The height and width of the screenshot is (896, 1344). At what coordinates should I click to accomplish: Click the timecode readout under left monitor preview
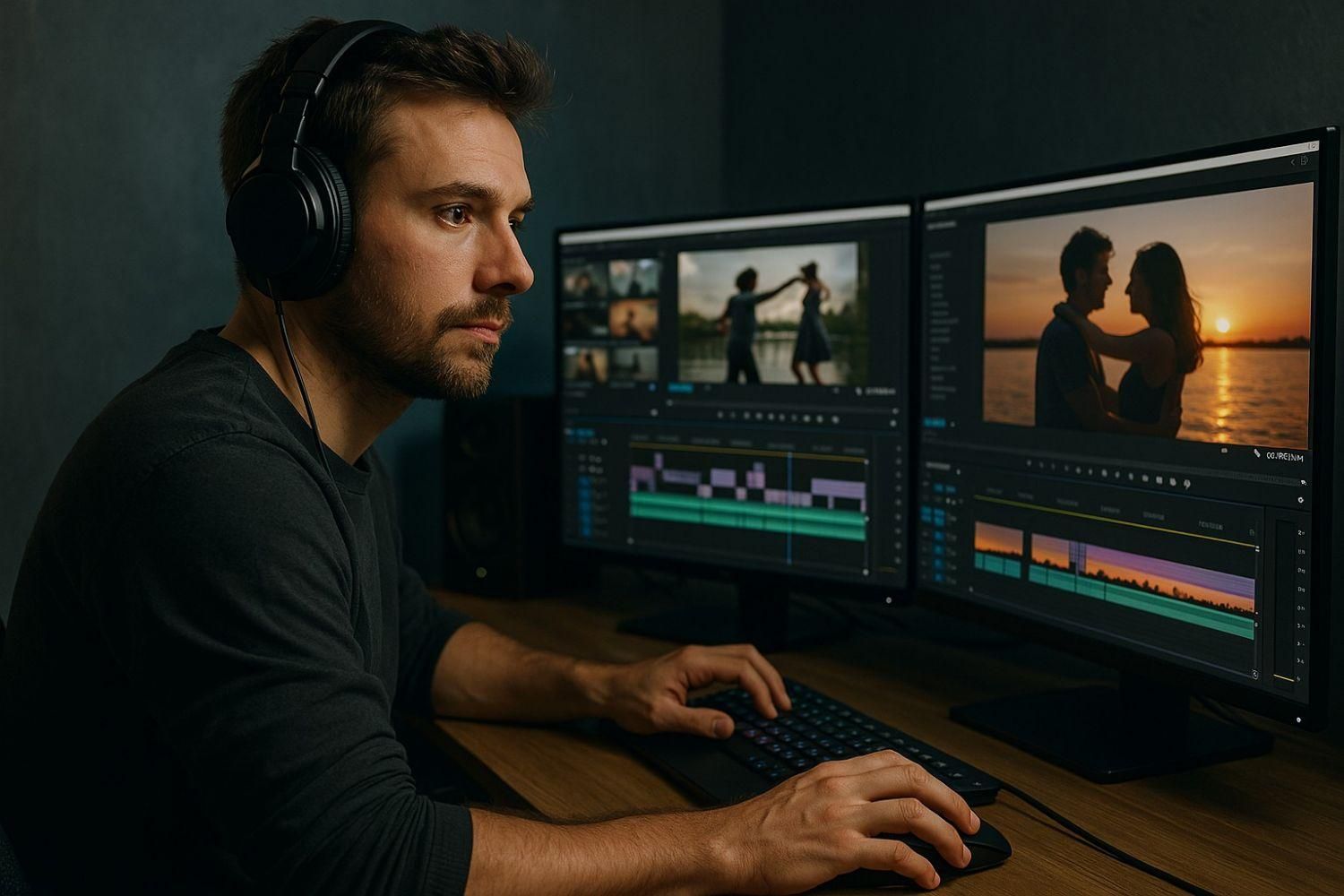[x=882, y=392]
